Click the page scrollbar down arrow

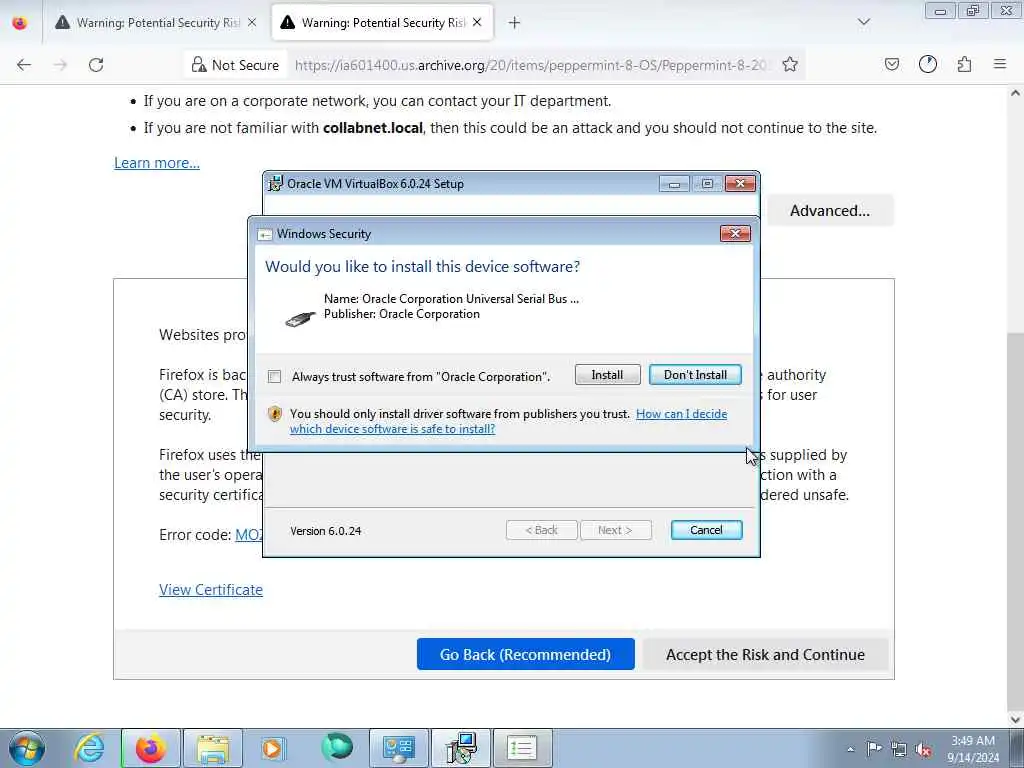point(1016,719)
